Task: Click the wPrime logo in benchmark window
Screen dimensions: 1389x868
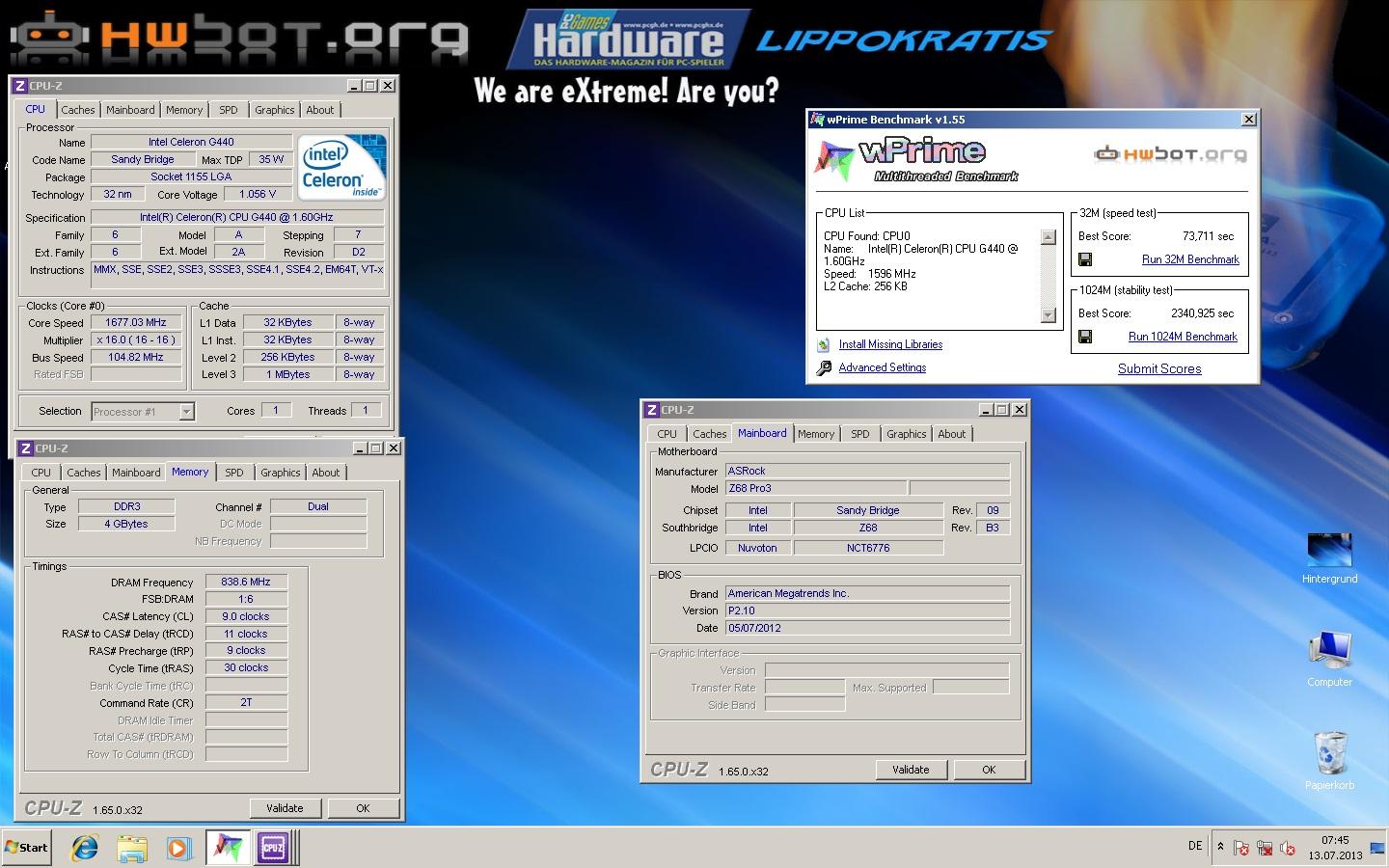Action: click(916, 159)
